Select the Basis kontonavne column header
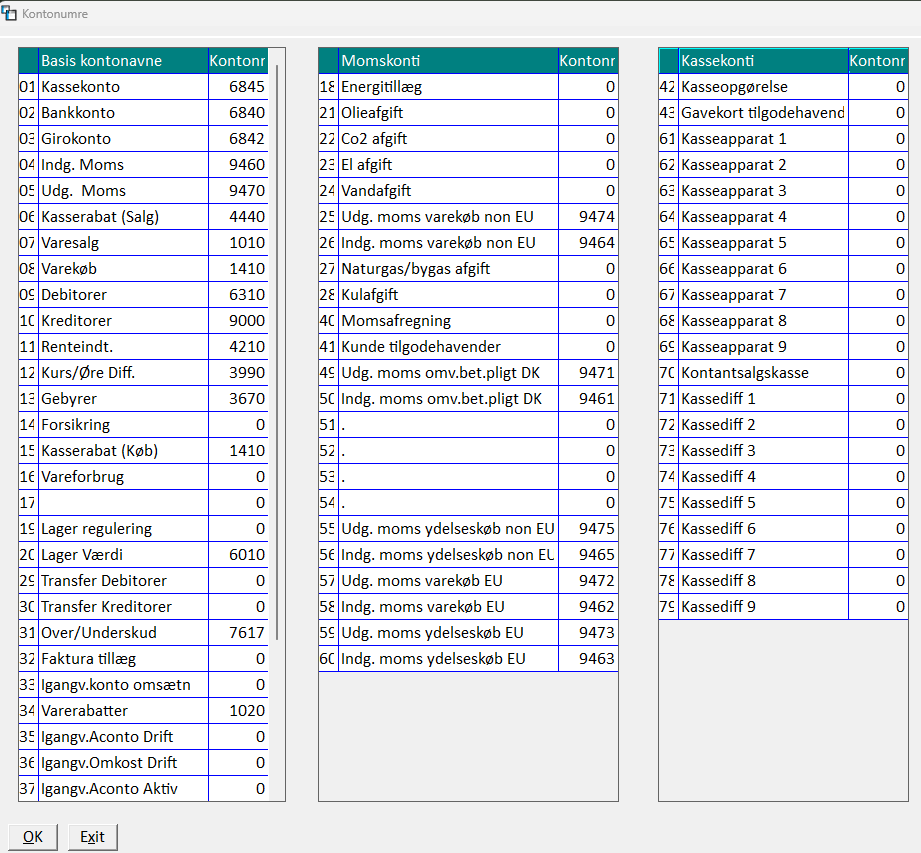Screen dimensions: 921x853 [x=123, y=61]
